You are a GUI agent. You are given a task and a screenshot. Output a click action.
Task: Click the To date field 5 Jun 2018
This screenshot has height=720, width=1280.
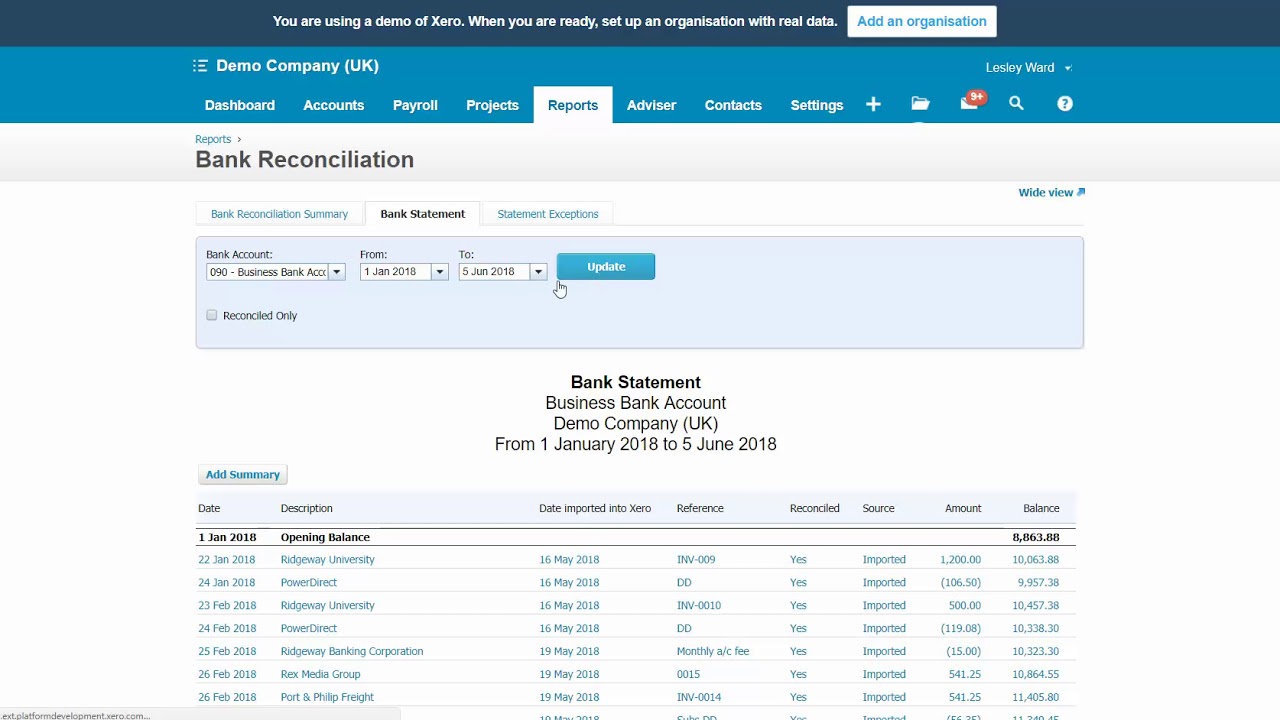click(494, 272)
